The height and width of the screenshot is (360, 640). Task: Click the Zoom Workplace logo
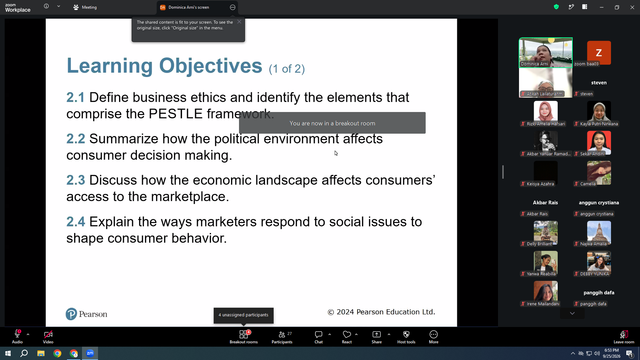click(18, 8)
